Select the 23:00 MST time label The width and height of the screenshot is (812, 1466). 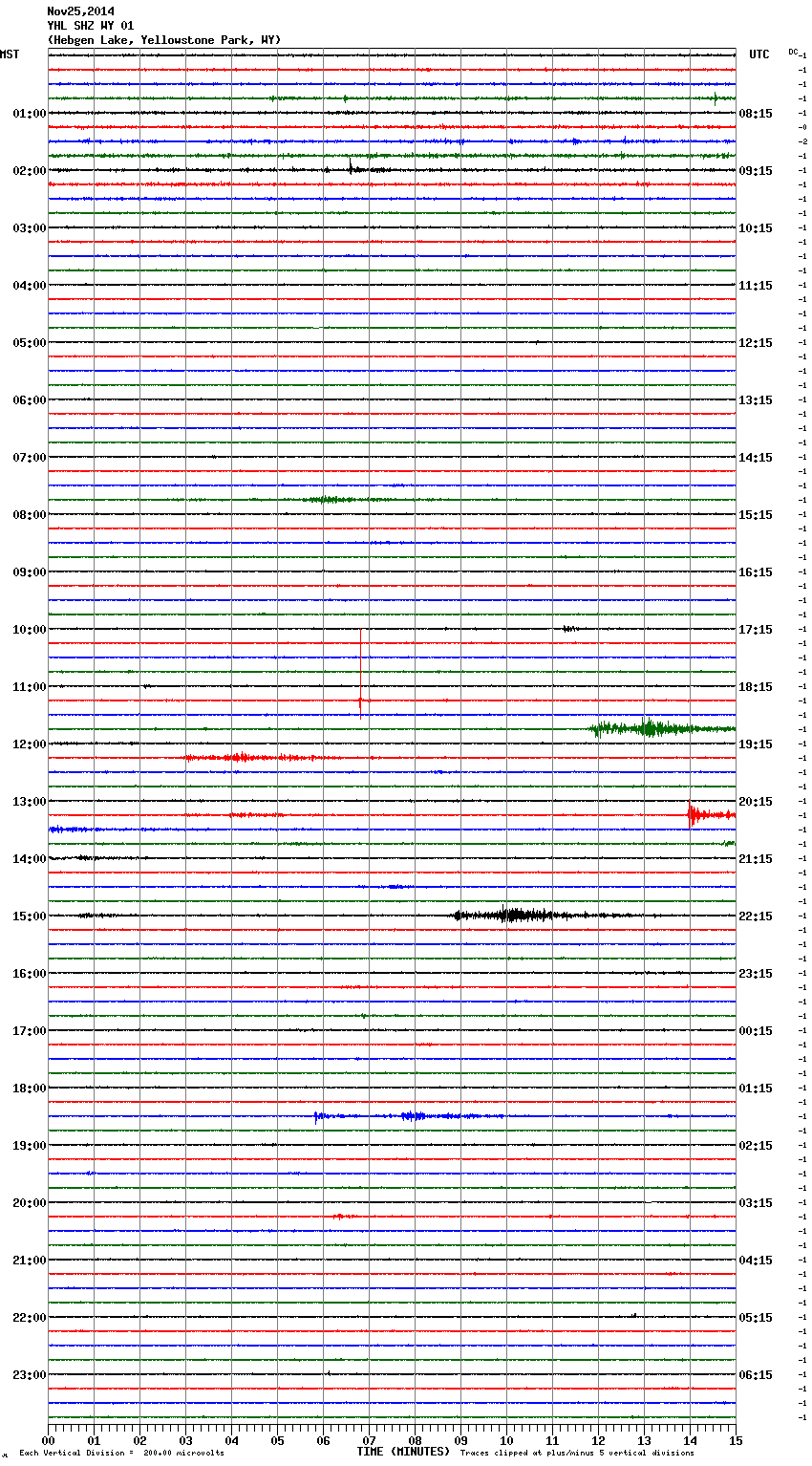[29, 1375]
